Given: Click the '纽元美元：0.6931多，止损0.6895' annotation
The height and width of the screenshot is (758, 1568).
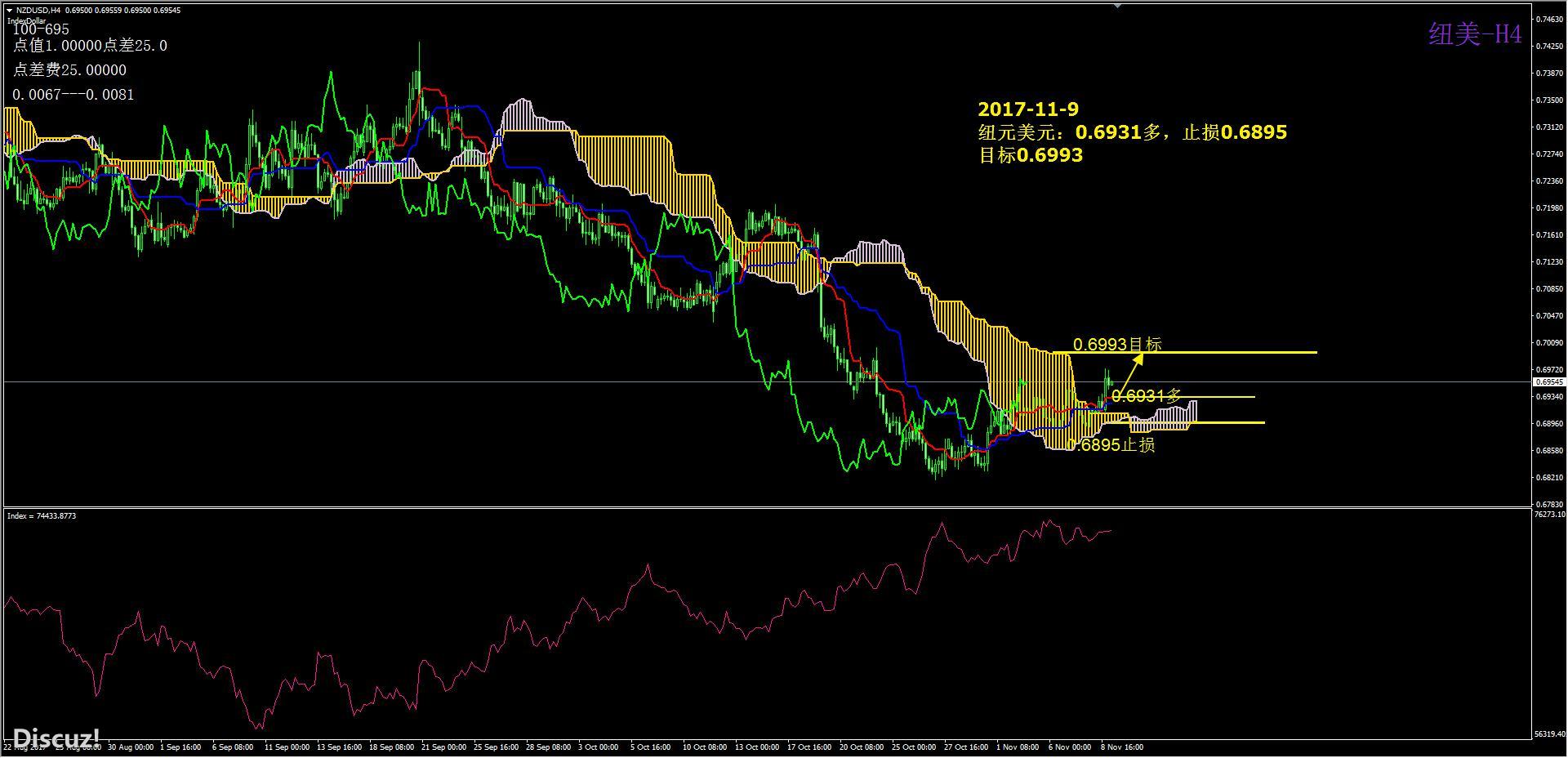Looking at the screenshot, I should point(1132,132).
